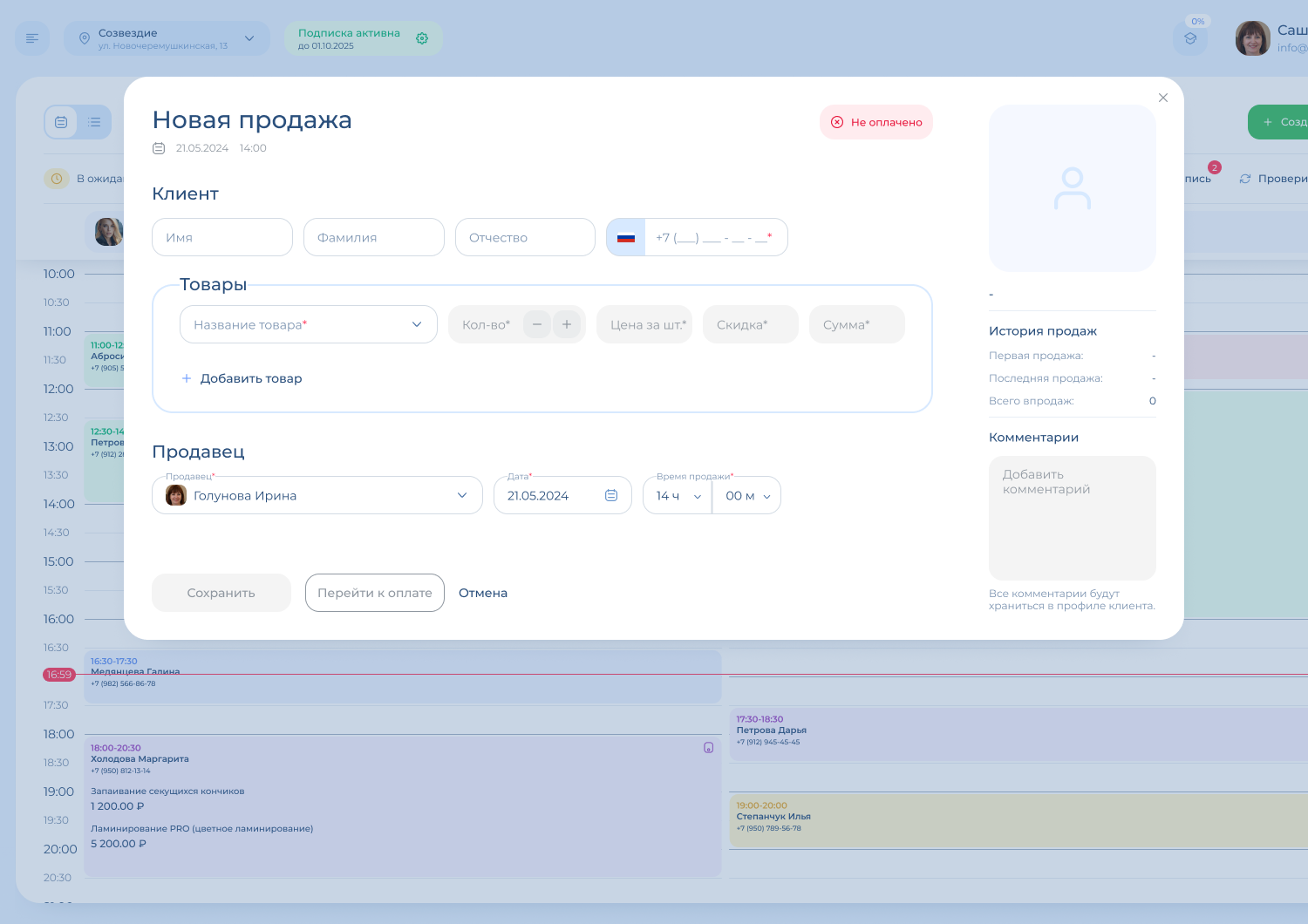Click the Добавить комментарий text area
This screenshot has width=1308, height=924.
(1072, 518)
